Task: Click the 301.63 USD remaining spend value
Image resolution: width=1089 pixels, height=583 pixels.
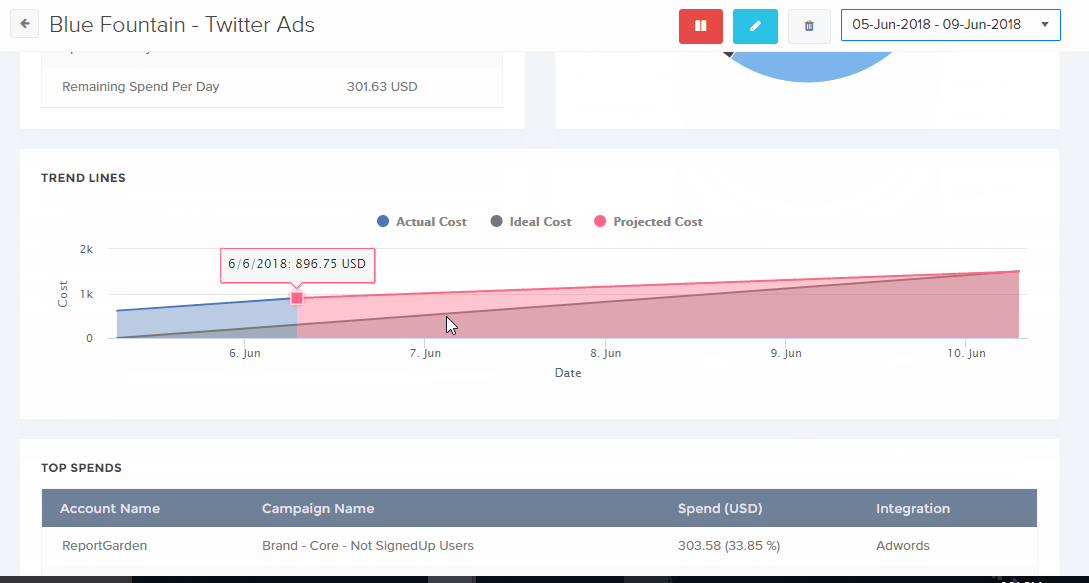Action: coord(382,87)
